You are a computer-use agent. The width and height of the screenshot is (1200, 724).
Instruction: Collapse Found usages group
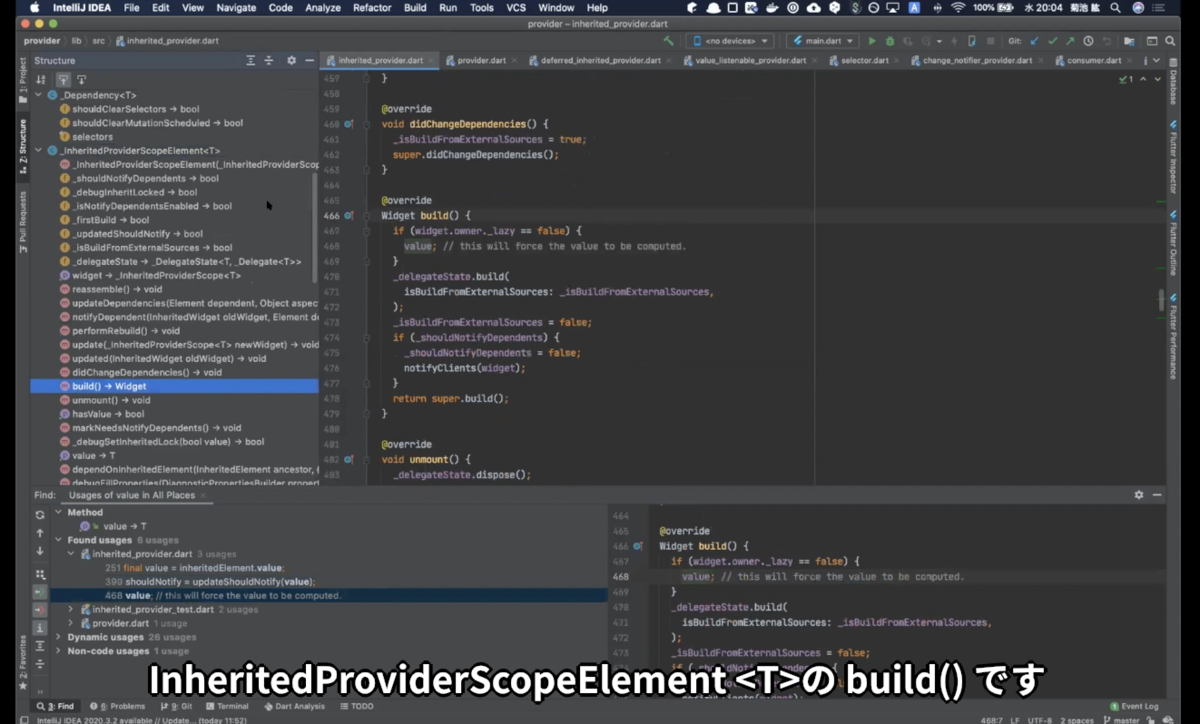tap(58, 540)
